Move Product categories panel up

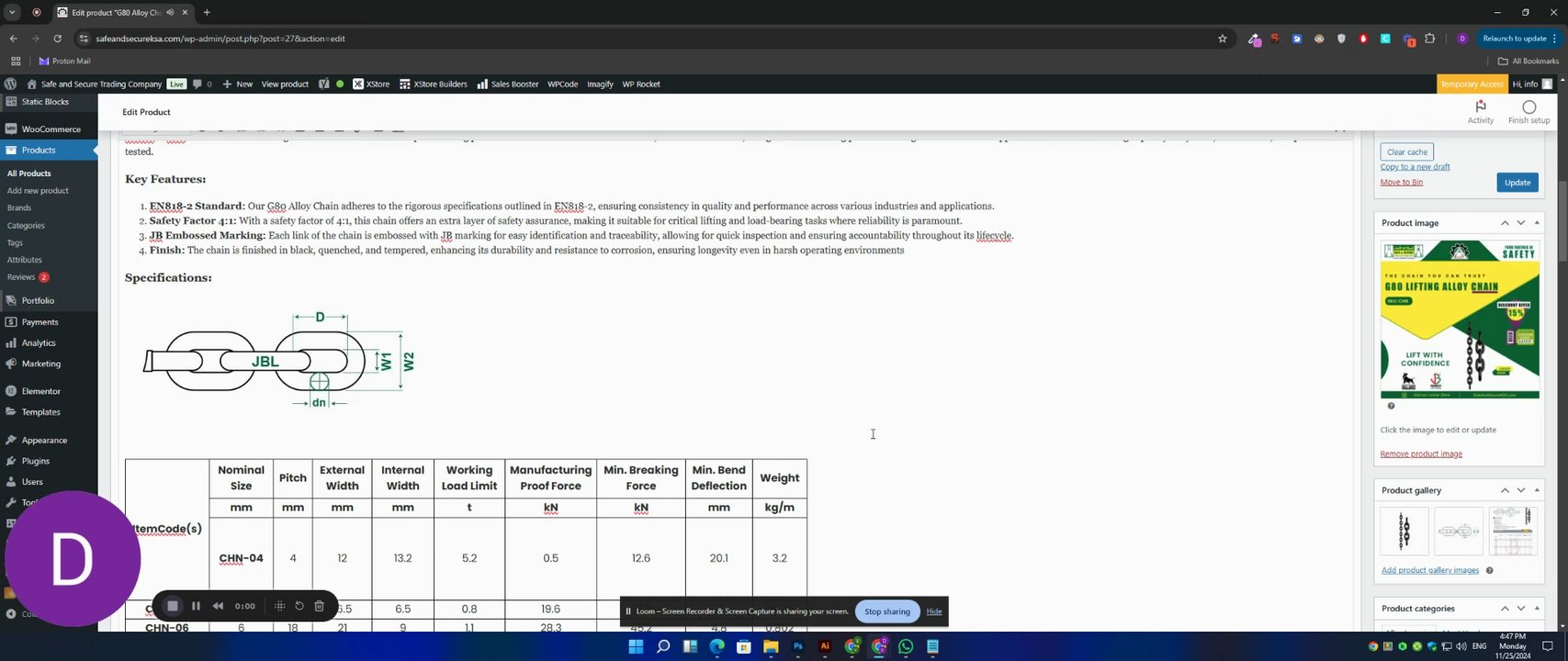pos(1505,609)
